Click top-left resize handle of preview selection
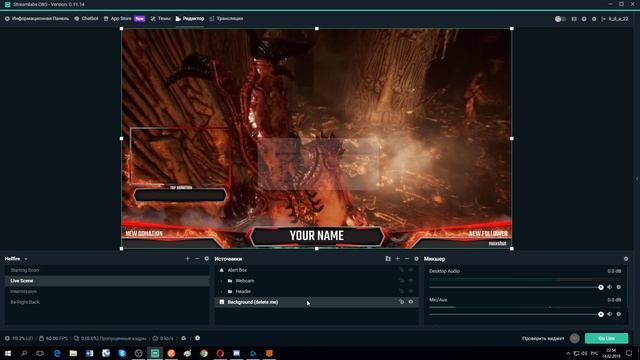The width and height of the screenshot is (640, 360). click(x=122, y=29)
